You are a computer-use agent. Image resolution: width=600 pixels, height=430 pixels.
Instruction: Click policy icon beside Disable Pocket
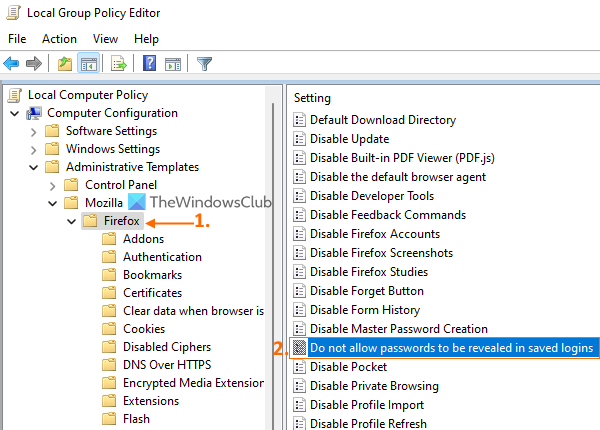[x=299, y=366]
